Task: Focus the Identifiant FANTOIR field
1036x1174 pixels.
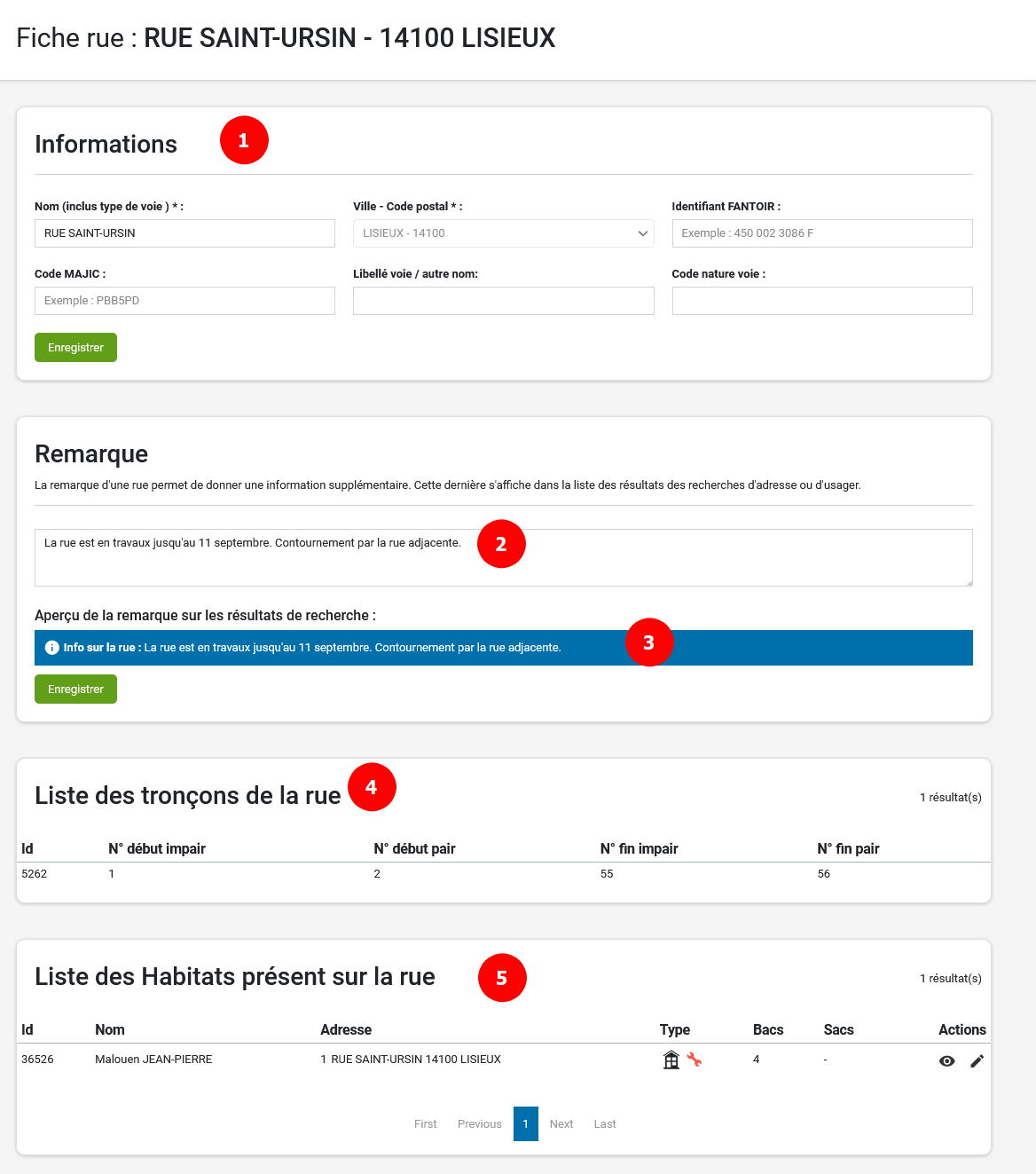Action: [820, 233]
